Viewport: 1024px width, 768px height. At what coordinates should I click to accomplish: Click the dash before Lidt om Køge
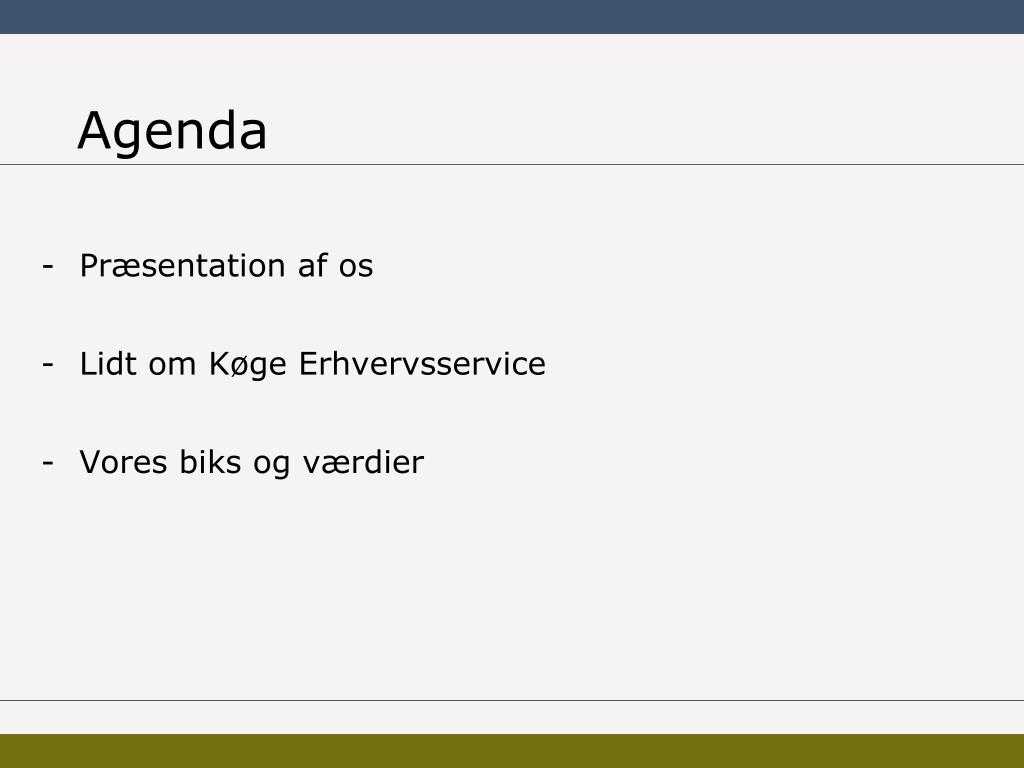[x=48, y=364]
